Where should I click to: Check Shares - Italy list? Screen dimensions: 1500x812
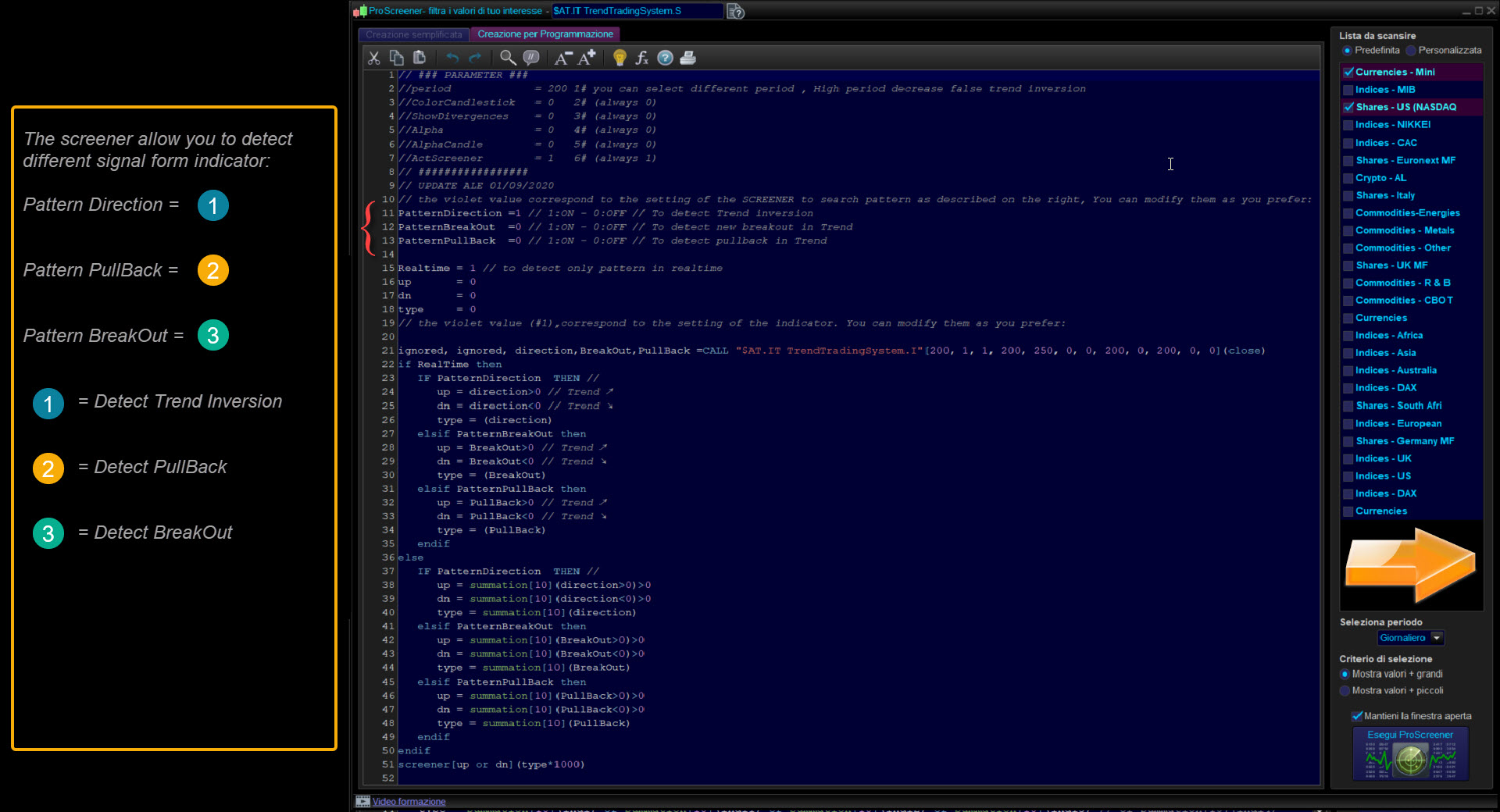tap(1348, 195)
